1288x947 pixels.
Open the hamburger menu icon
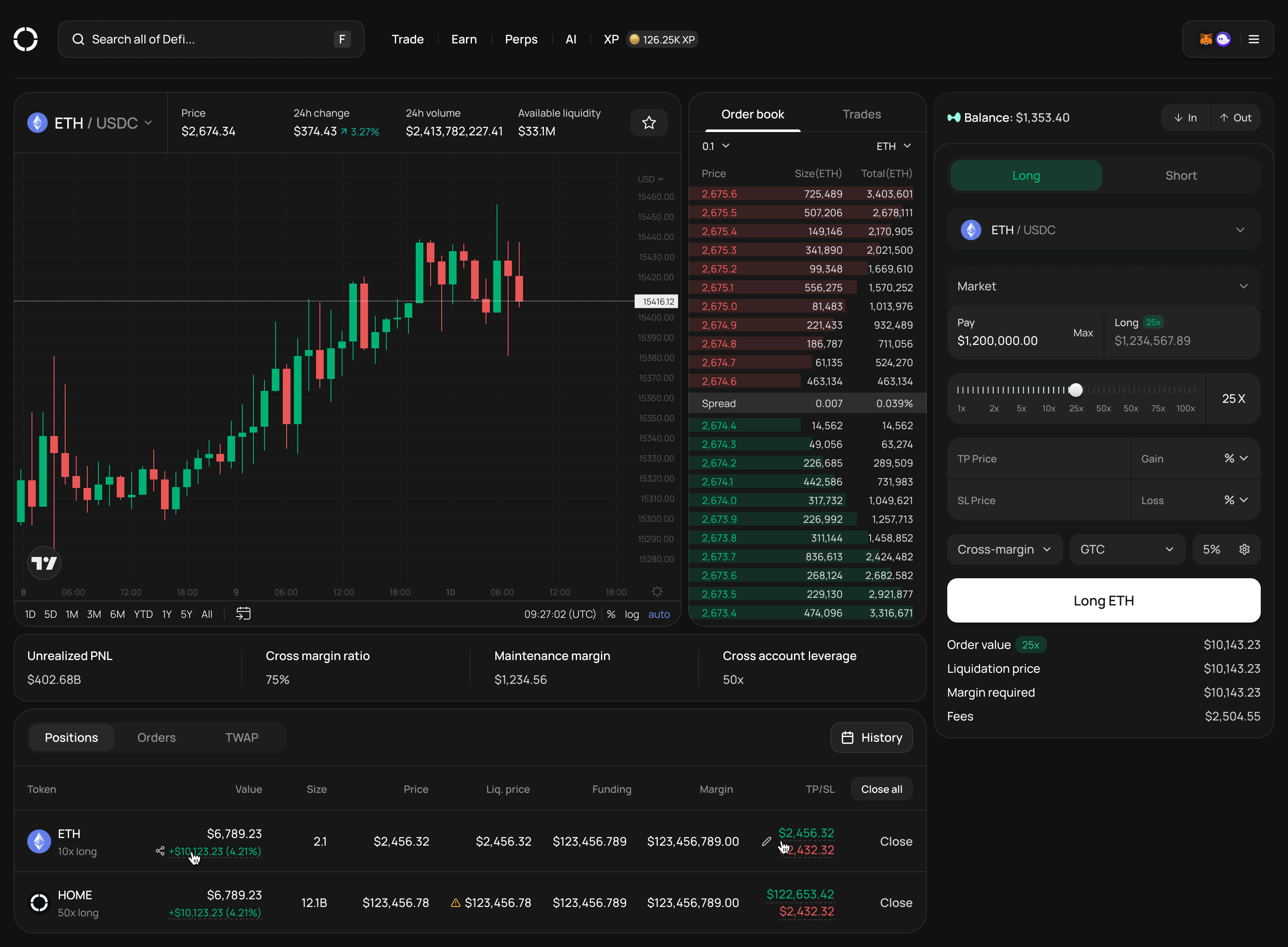click(1253, 40)
